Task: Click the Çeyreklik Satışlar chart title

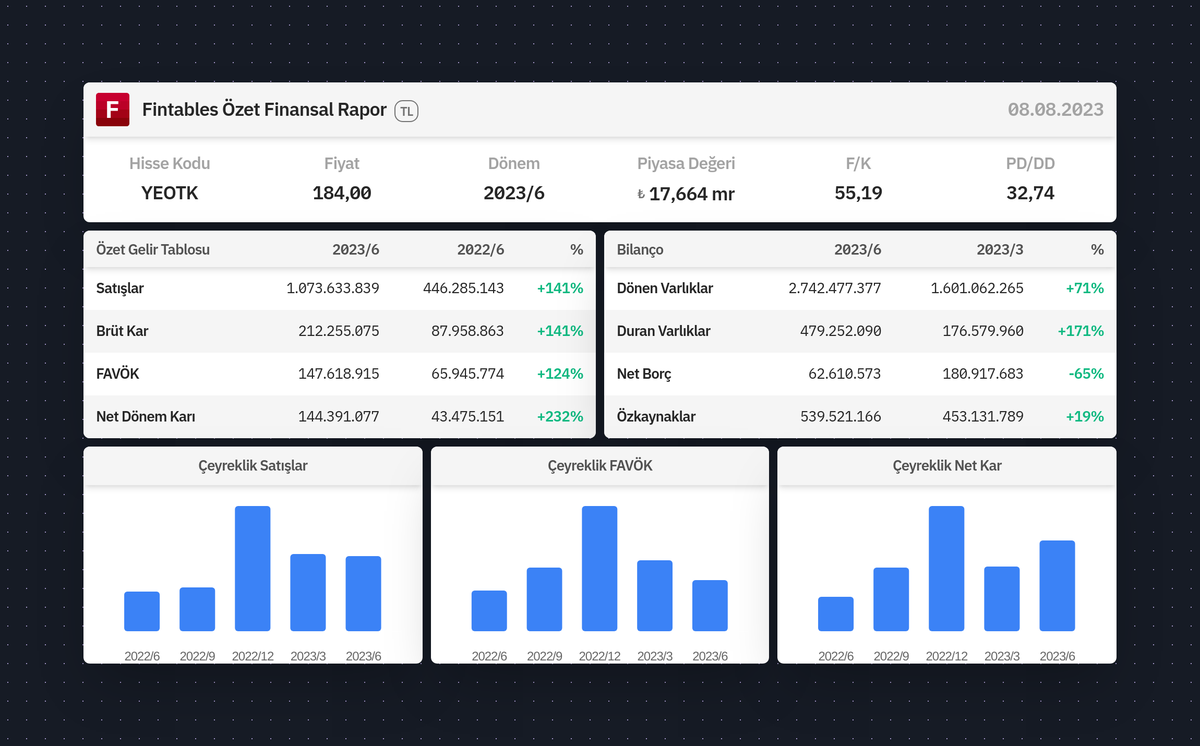Action: (x=252, y=465)
